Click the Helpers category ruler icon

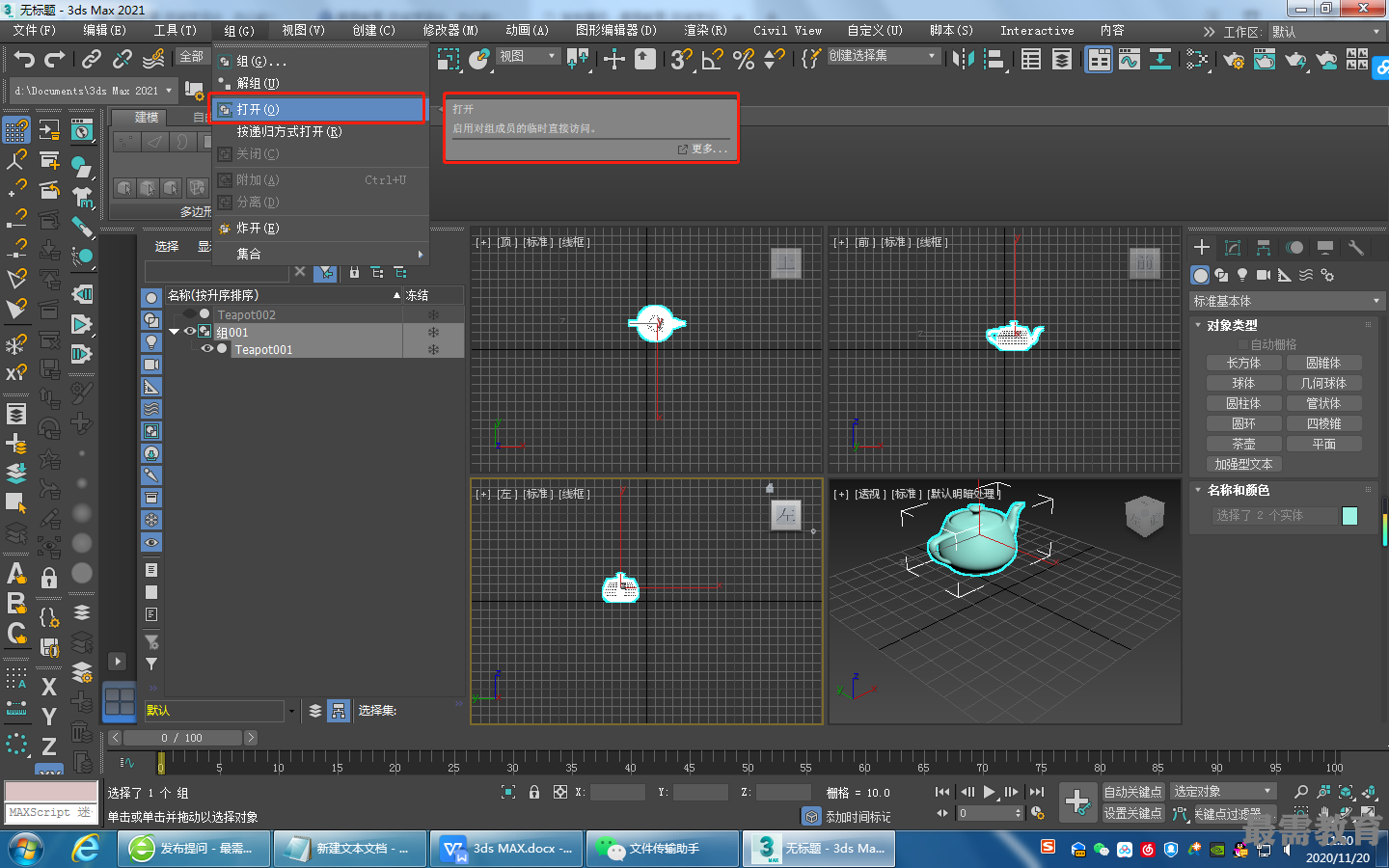[x=1285, y=275]
